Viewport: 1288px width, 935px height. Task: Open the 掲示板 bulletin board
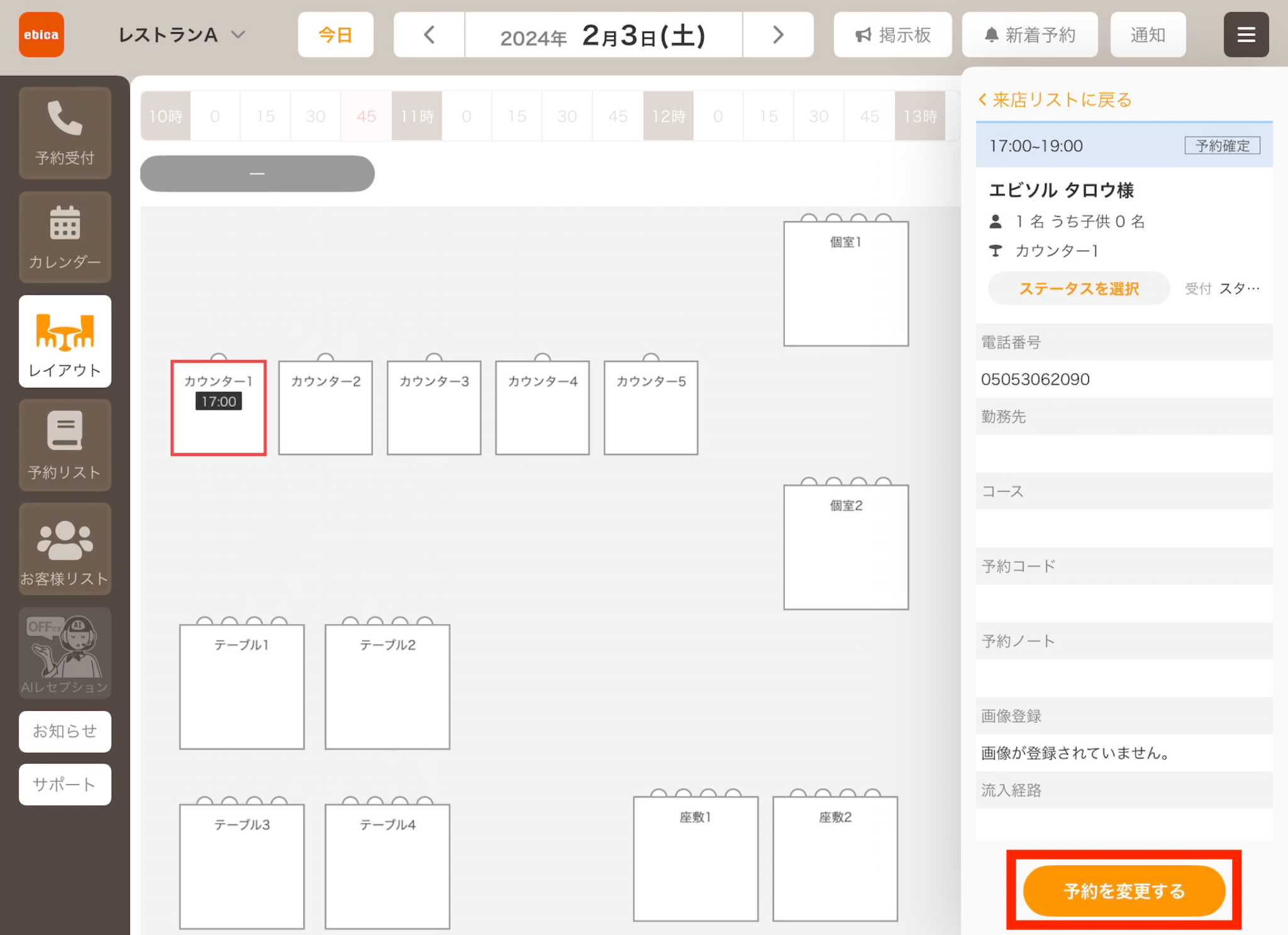892,35
